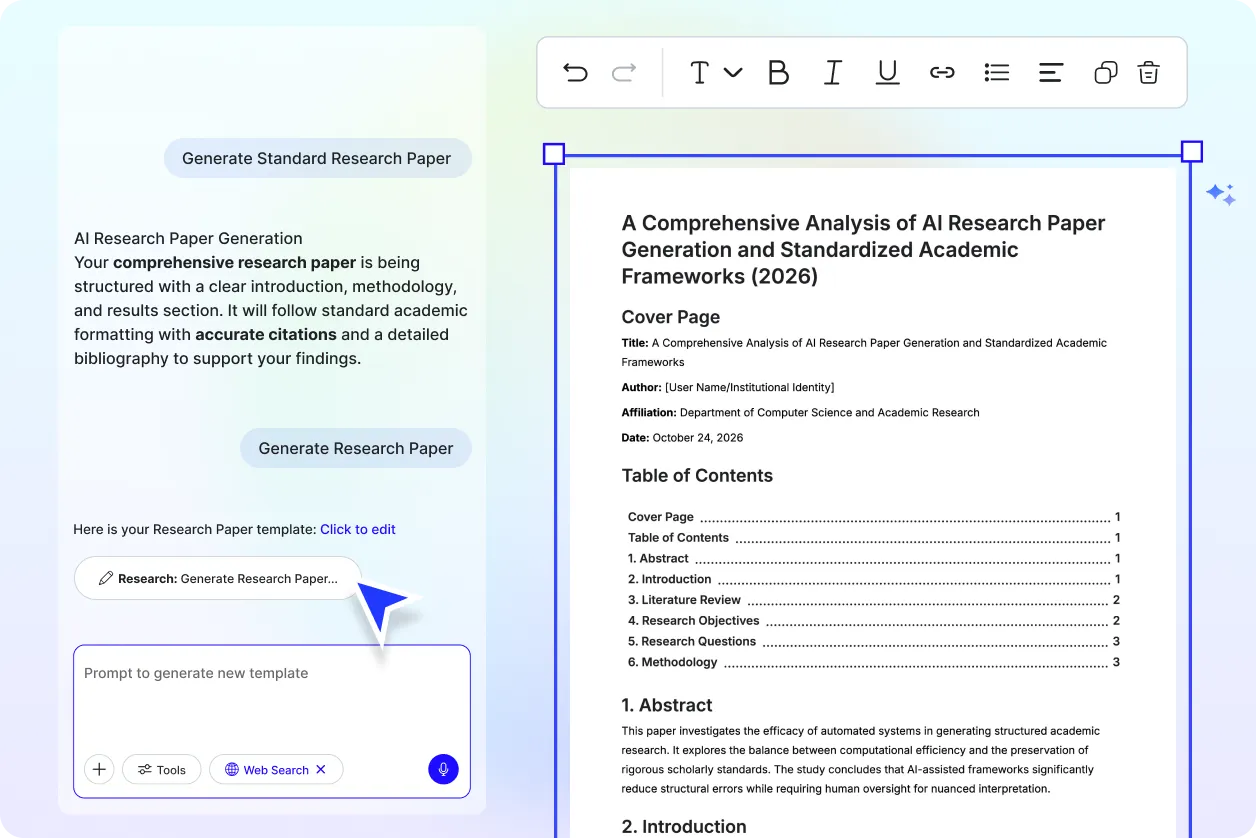
Task: Select the Insert Link icon
Action: click(942, 72)
